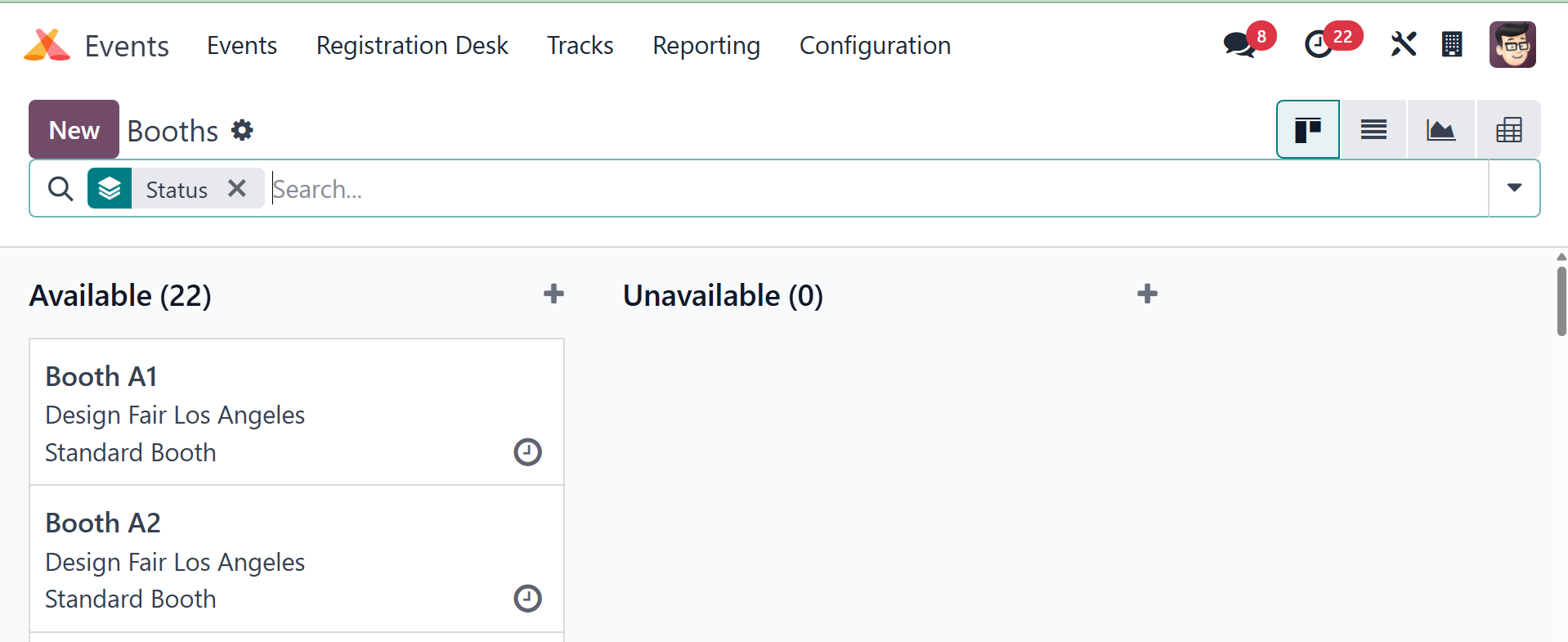Switch to Kanban view
This screenshot has height=642, width=1568.
[x=1307, y=129]
